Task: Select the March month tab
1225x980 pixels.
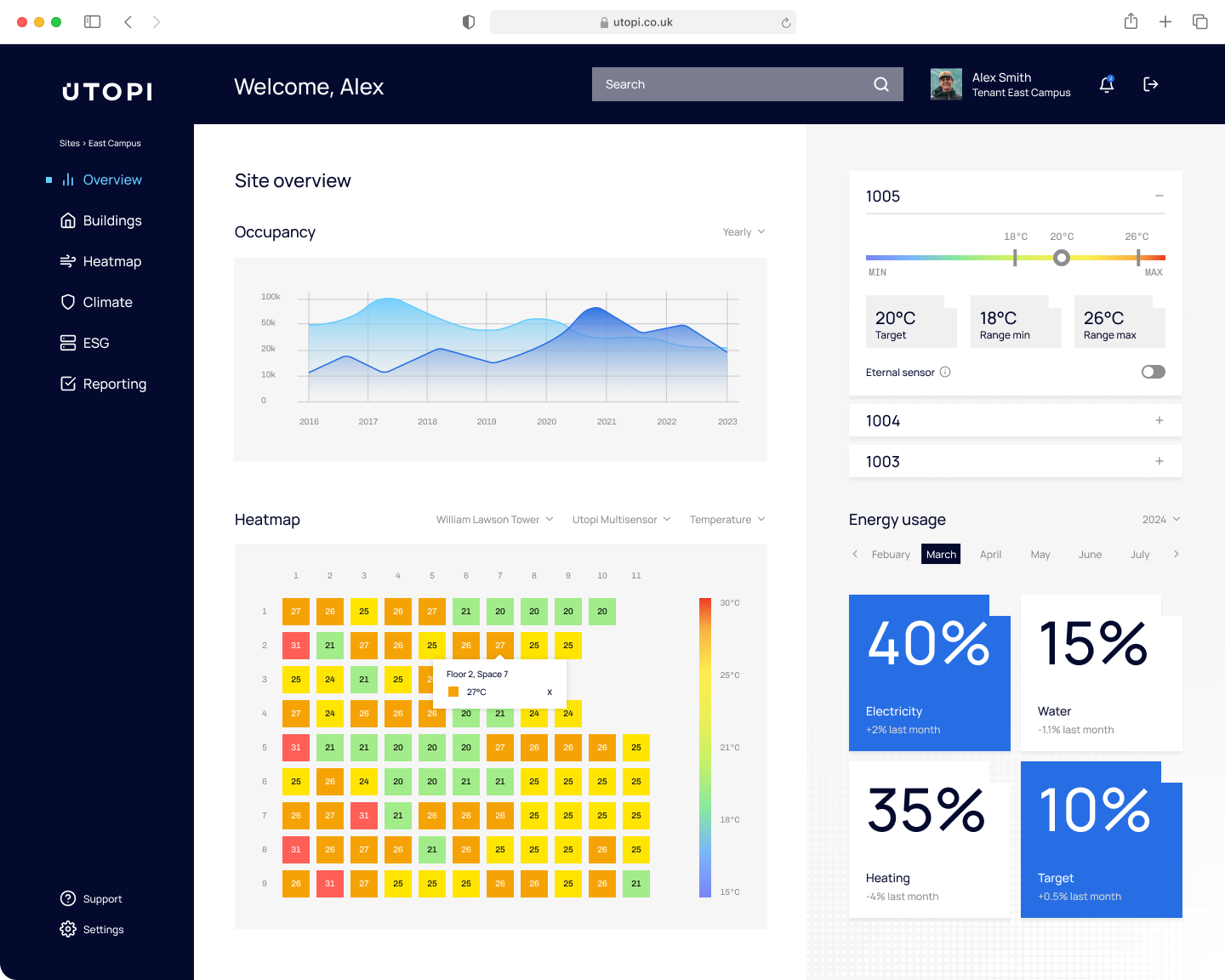Action: (941, 554)
